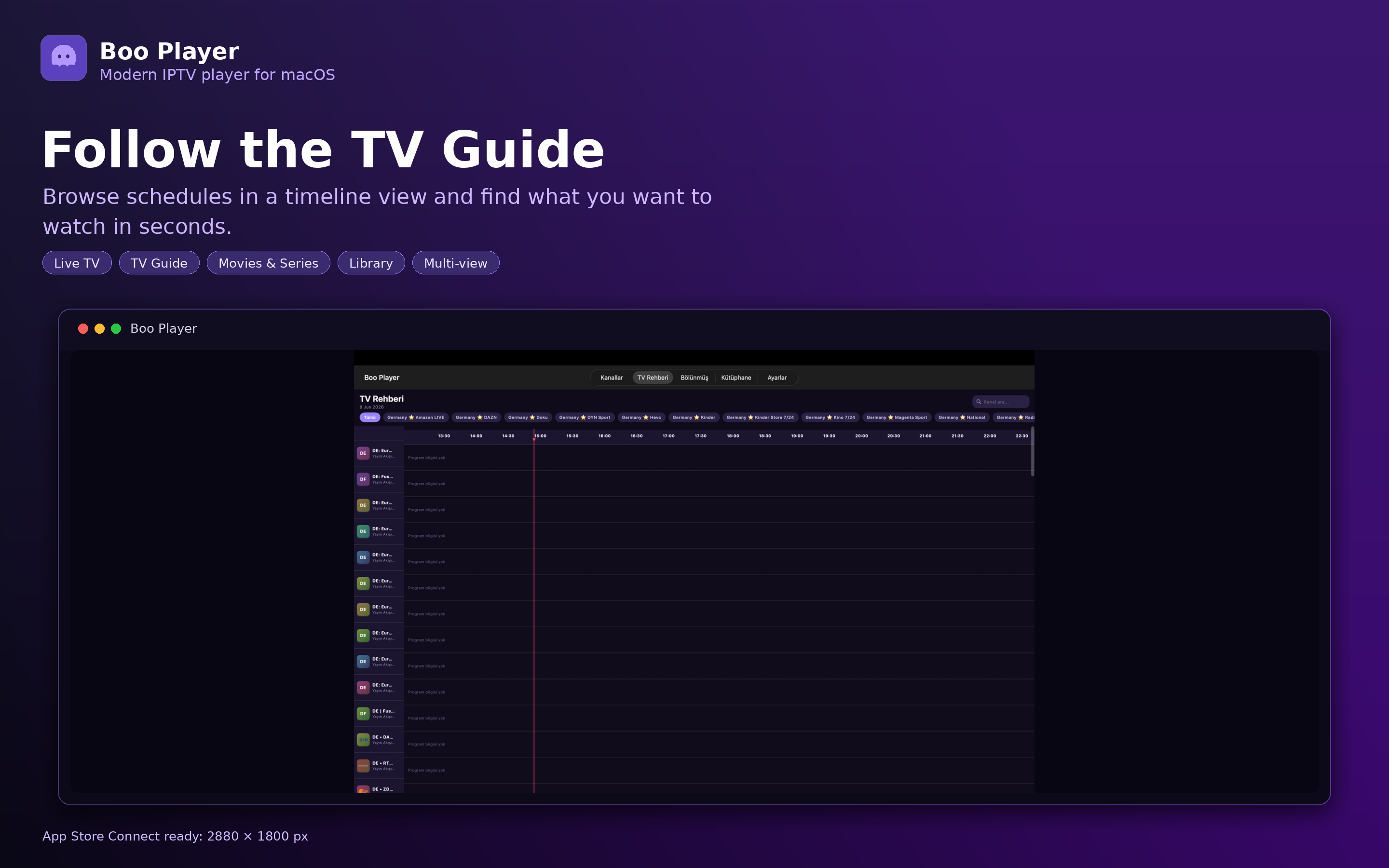Click the Movies & Series pill
Viewport: 1389px width, 868px height.
268,263
